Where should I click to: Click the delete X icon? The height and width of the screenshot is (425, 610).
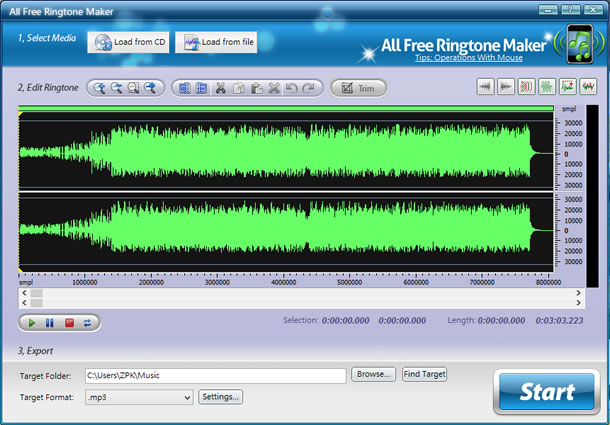click(x=274, y=88)
